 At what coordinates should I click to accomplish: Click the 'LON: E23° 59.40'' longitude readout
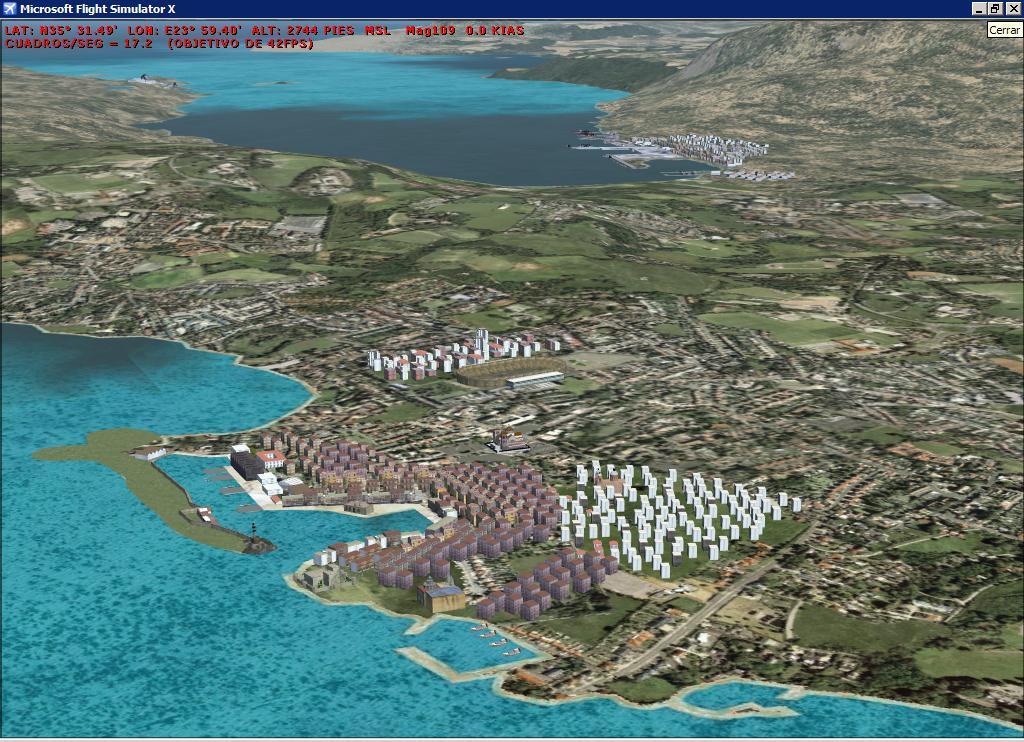pyautogui.click(x=184, y=31)
